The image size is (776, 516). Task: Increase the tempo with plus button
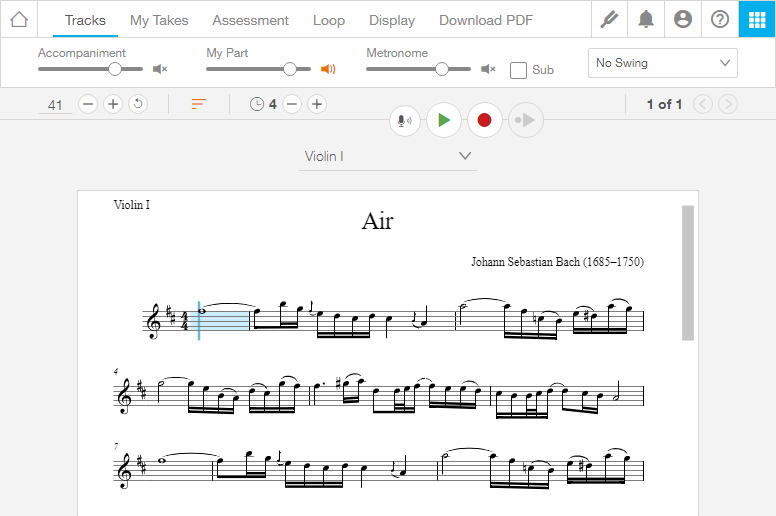[x=113, y=104]
